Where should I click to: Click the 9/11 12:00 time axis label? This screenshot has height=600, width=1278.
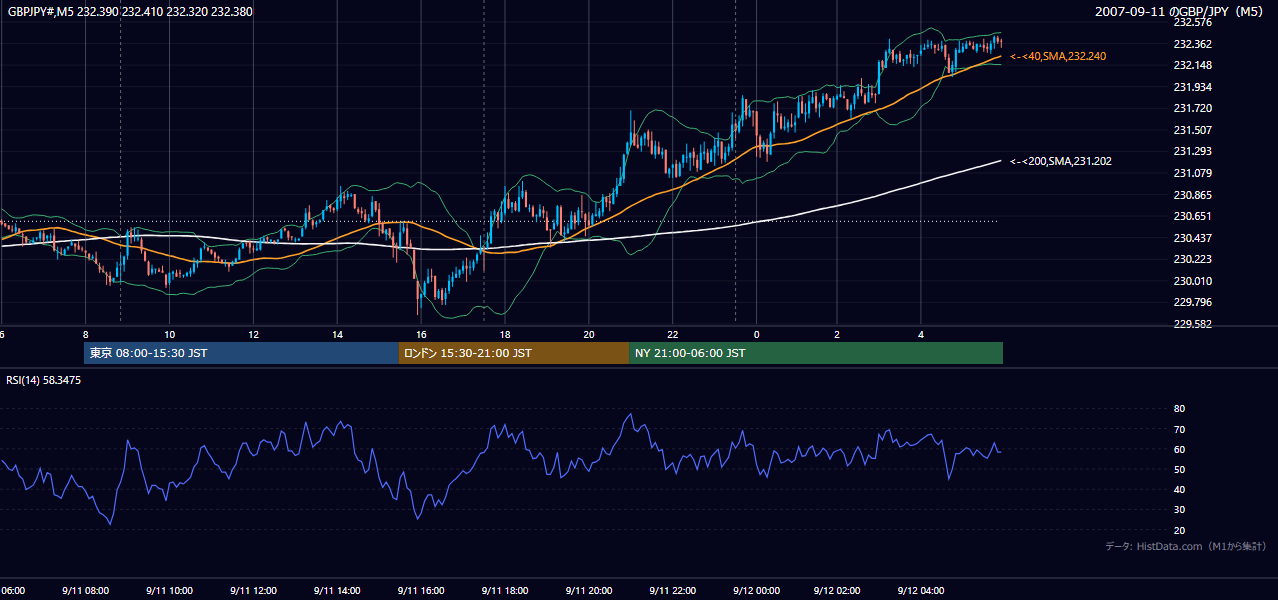253,591
